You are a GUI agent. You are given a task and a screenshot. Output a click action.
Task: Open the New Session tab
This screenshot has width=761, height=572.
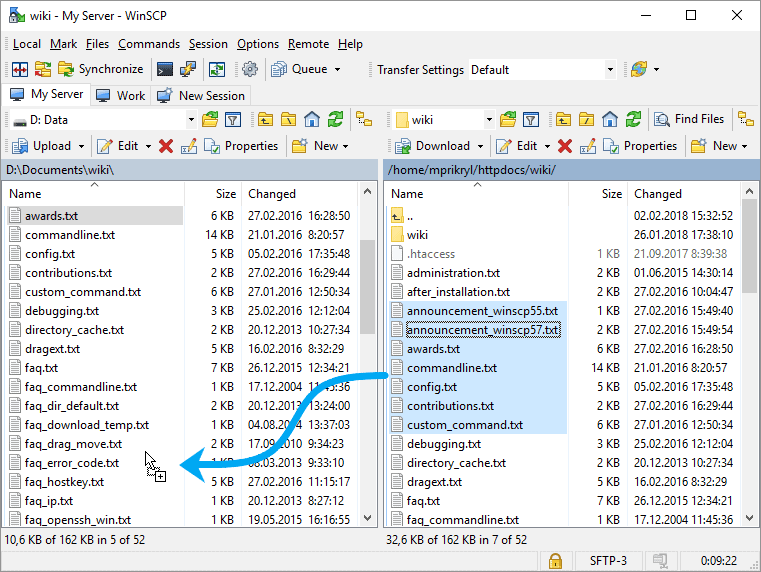pos(201,96)
